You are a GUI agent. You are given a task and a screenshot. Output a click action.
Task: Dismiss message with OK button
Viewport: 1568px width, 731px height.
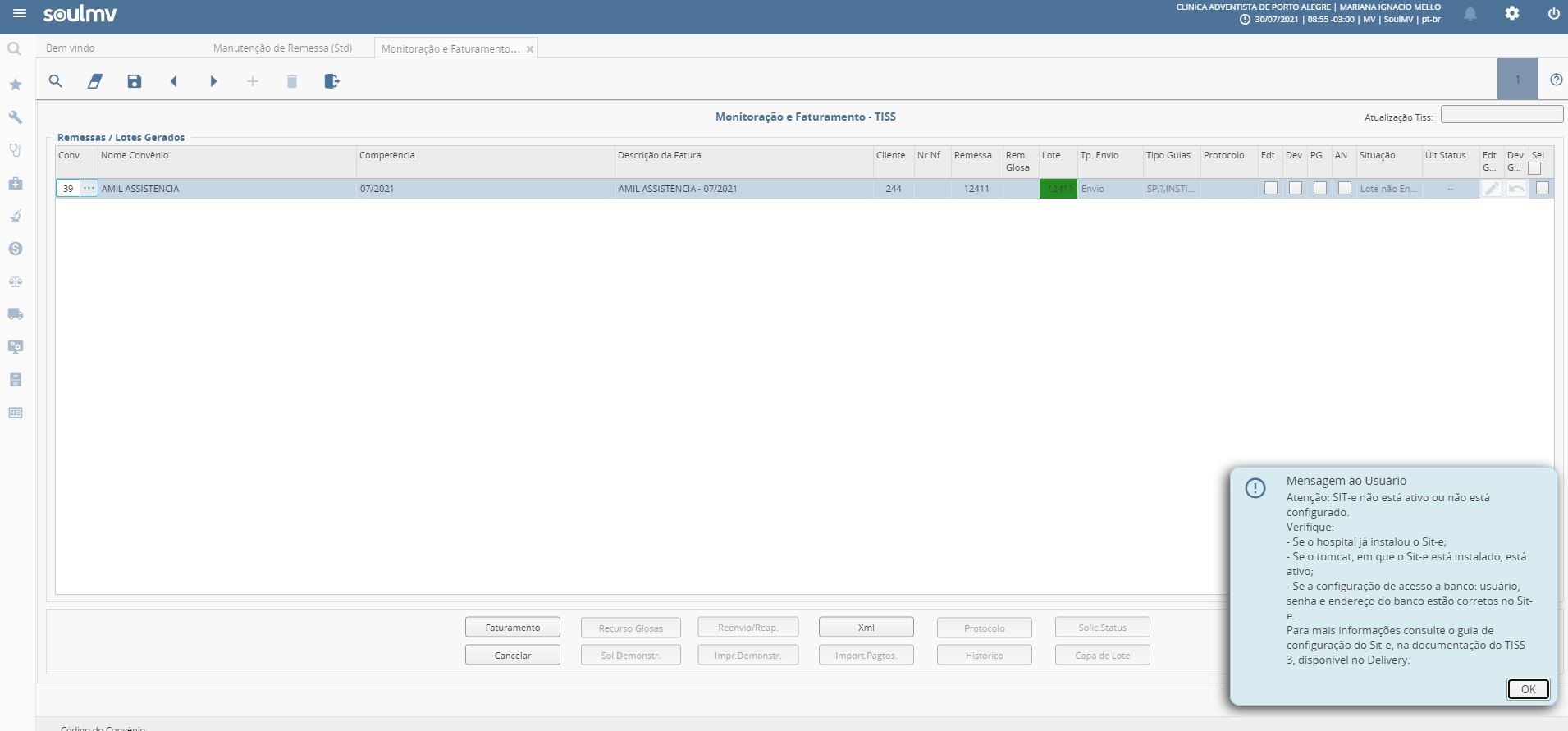click(1528, 689)
